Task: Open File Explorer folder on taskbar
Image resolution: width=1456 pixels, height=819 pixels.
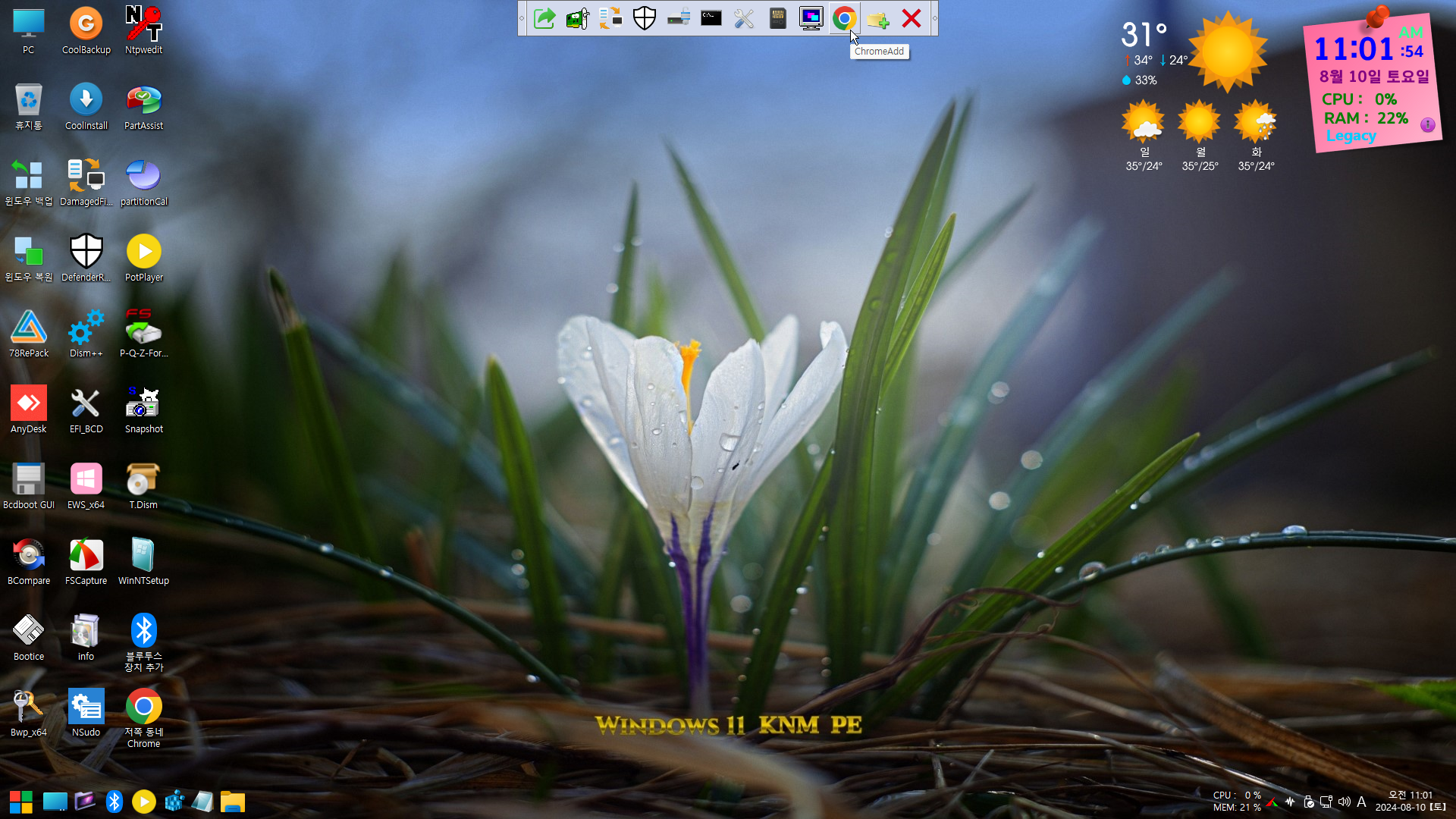Action: pos(233,802)
